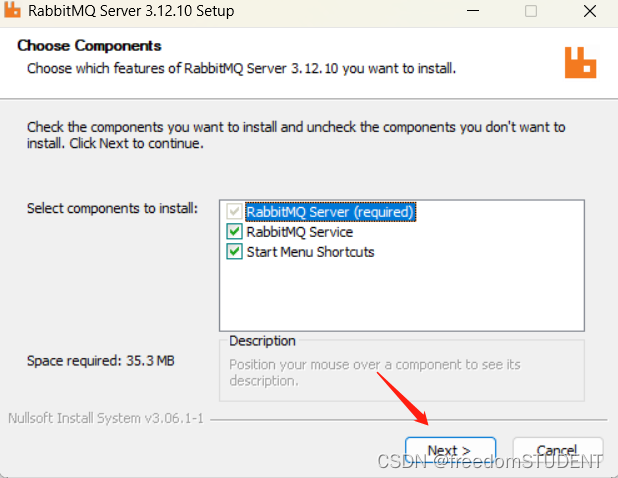This screenshot has height=478, width=618.
Task: Cancel the RabbitMQ Server setup
Action: click(x=557, y=450)
